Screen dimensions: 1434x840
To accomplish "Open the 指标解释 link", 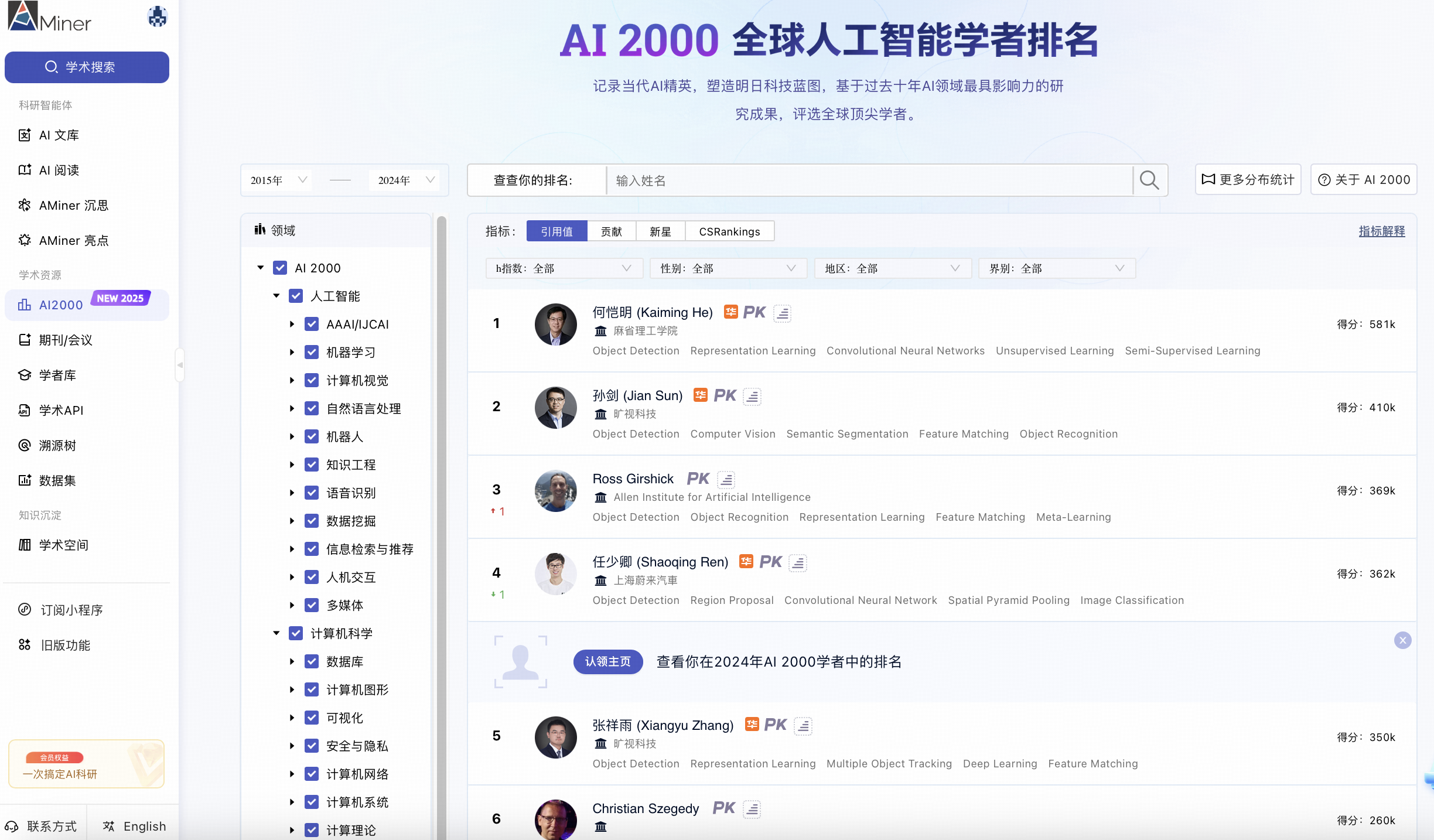I will click(x=1381, y=231).
